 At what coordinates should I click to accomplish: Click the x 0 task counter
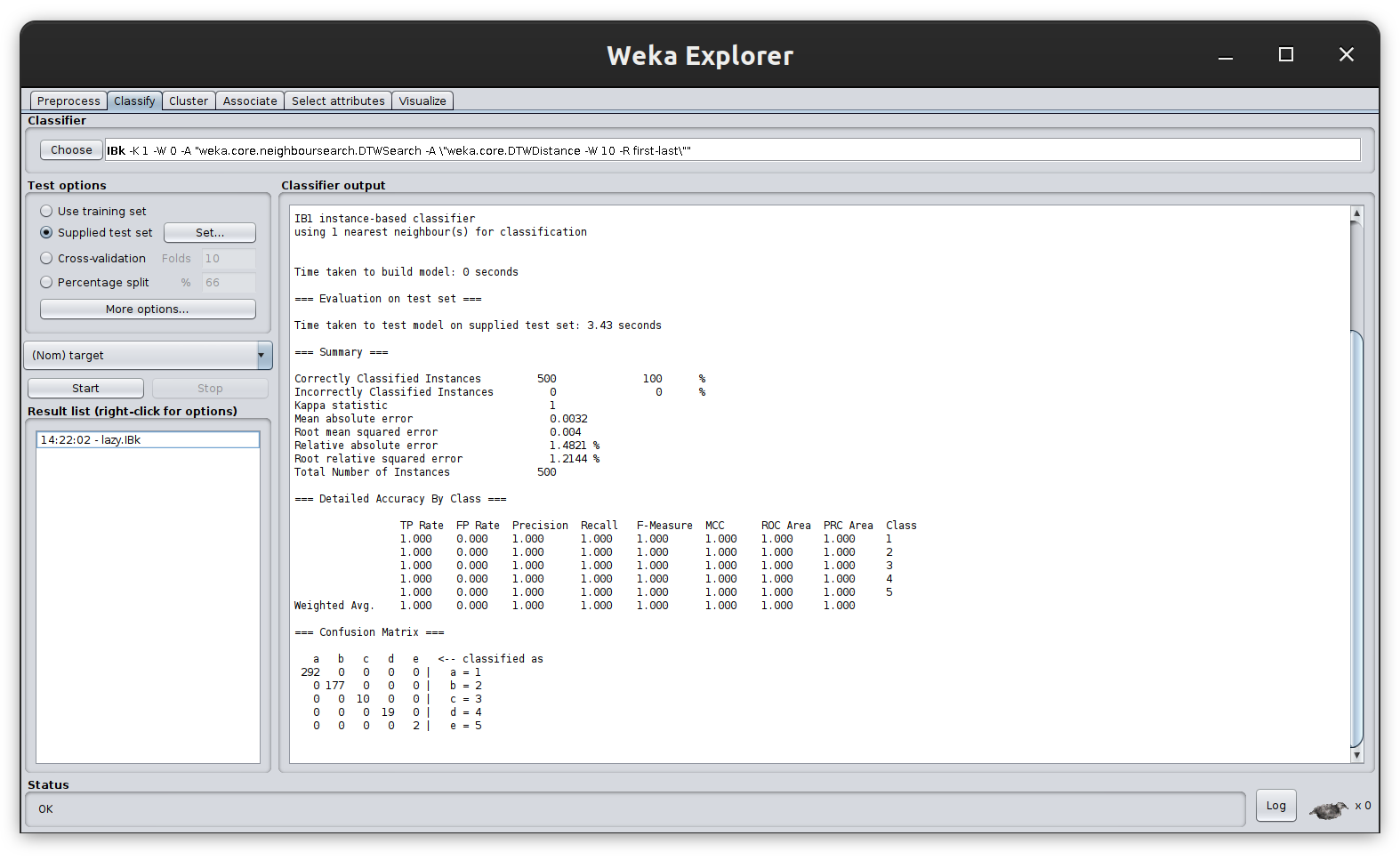[1363, 806]
